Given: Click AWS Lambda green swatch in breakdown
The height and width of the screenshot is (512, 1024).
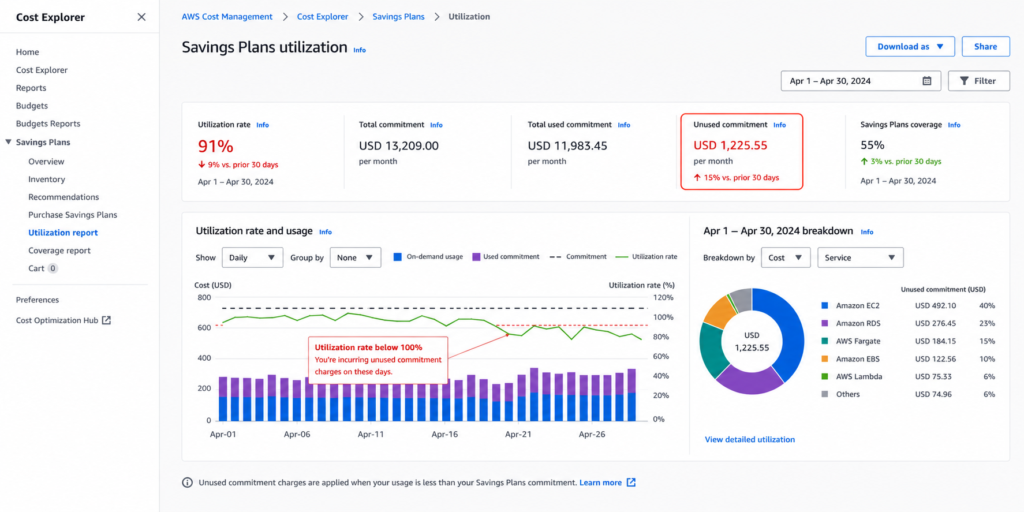Looking at the screenshot, I should 824,376.
